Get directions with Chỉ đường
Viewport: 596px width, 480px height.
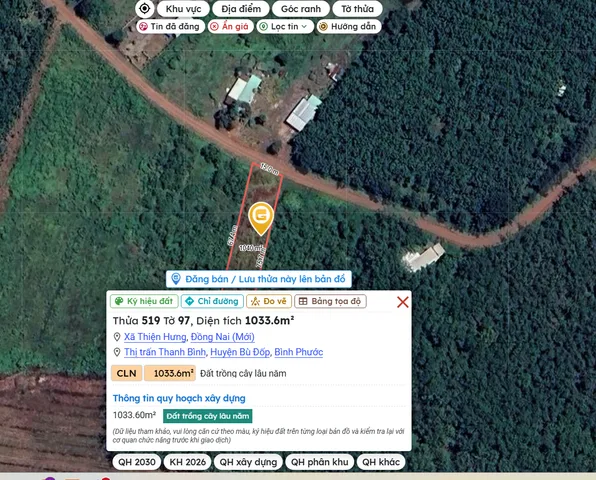tap(212, 301)
